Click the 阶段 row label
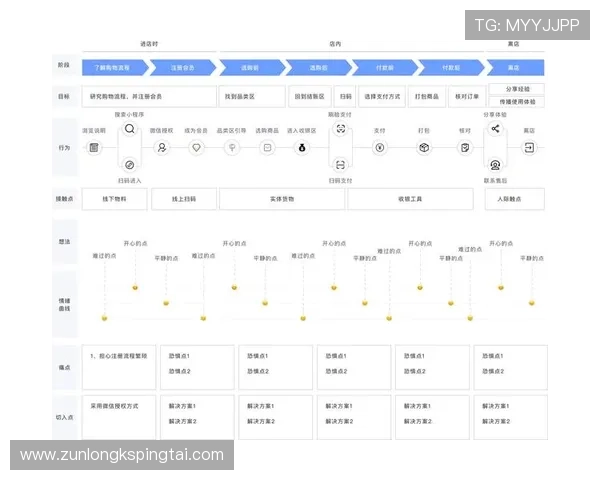This screenshot has height=480, width=600. (x=64, y=65)
